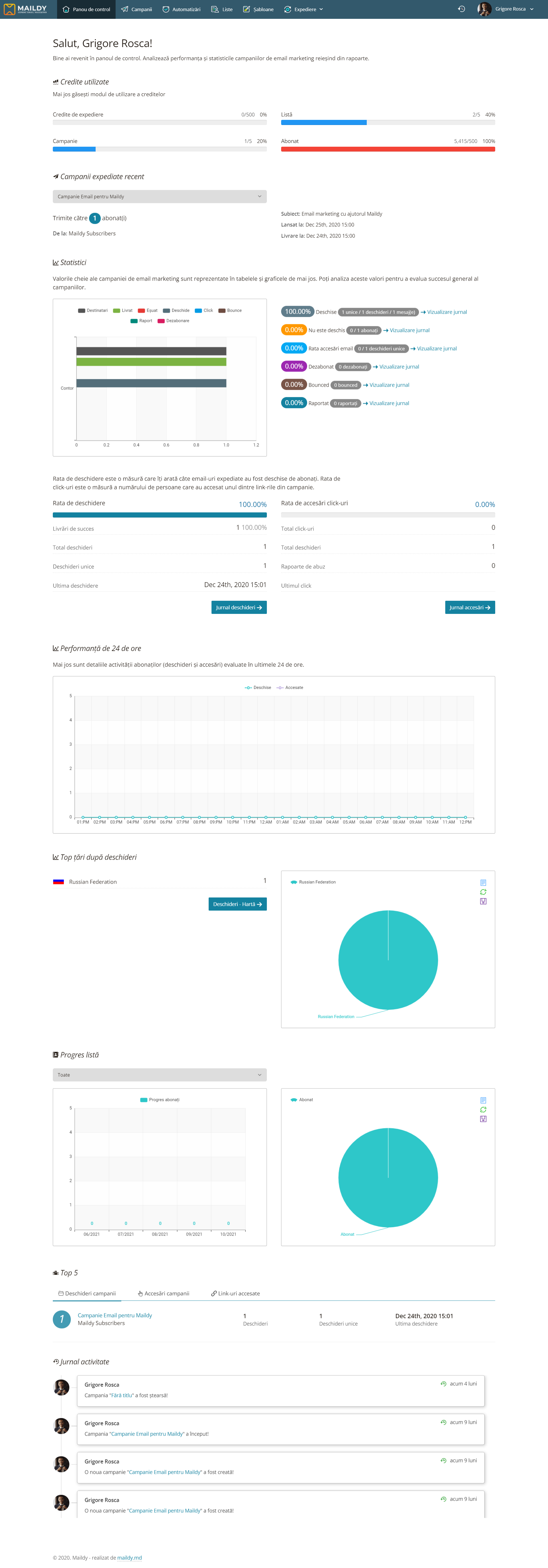The image size is (548, 1568).
Task: Click the Russian flag icon
Action: point(59,882)
